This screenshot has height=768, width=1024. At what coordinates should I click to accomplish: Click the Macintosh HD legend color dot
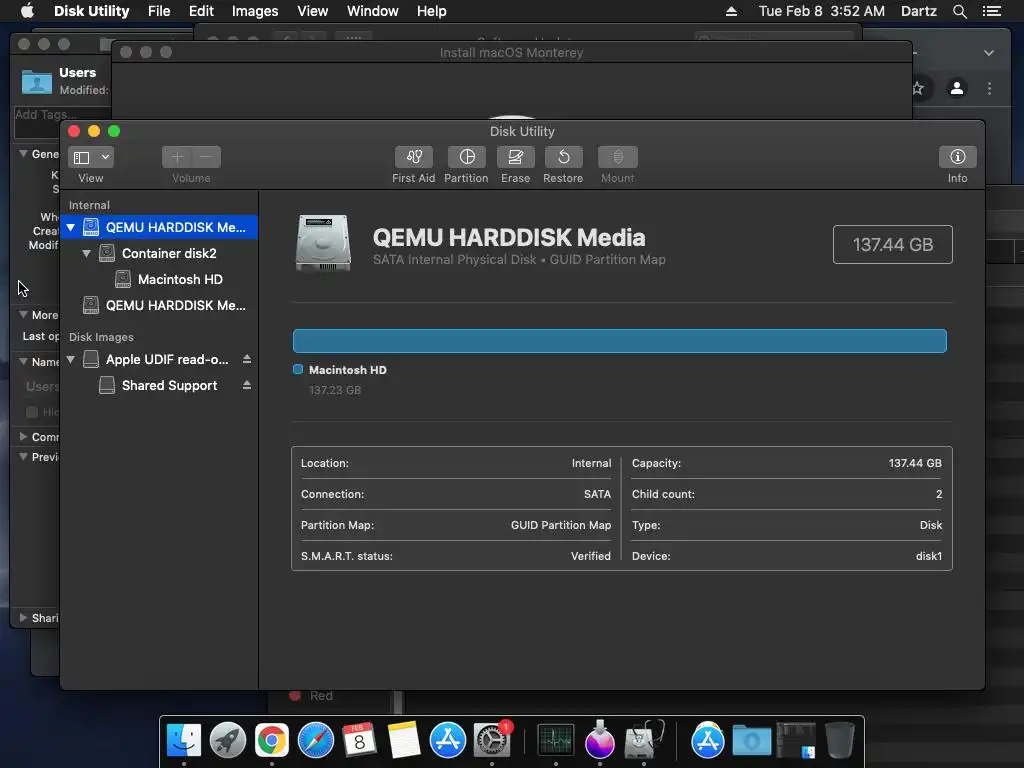(298, 370)
